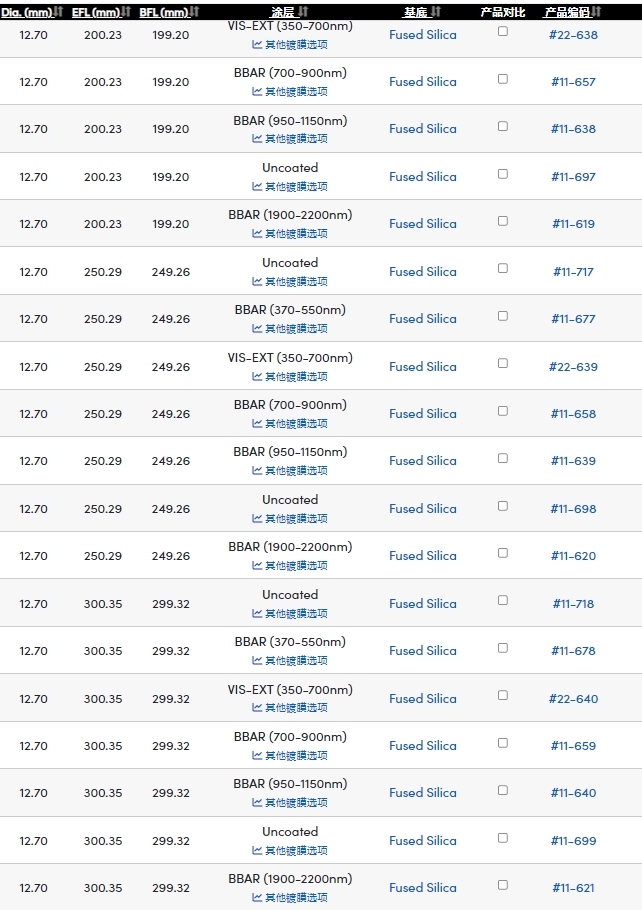
Task: Sort by 产品编码 column arrows
Action: pos(596,12)
